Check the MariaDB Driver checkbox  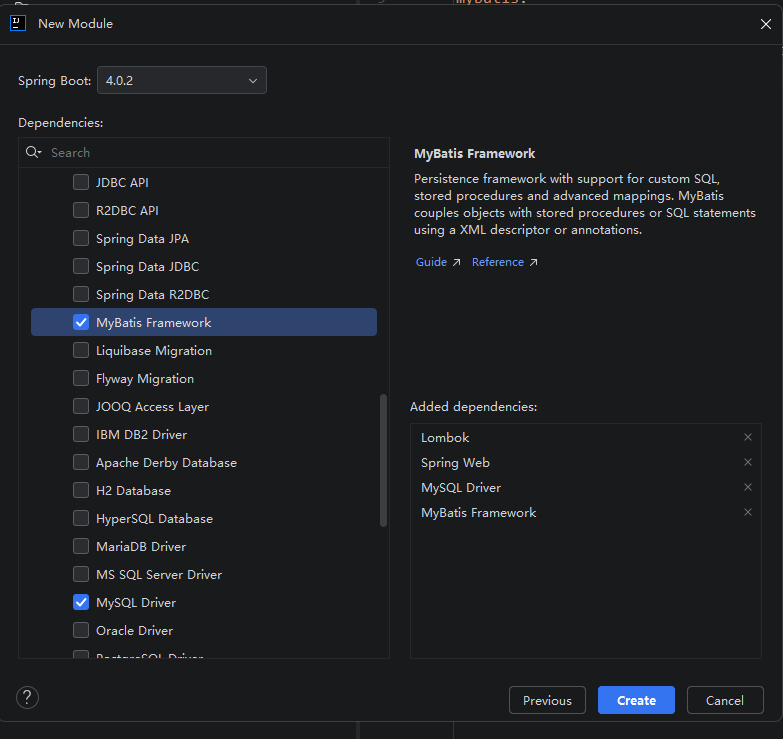coord(81,546)
